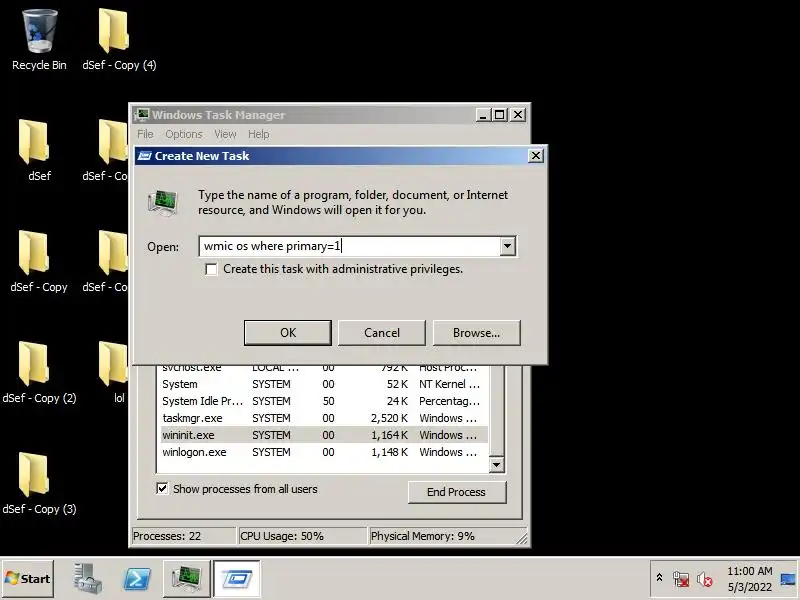Minimize the Windows Task Manager window

[x=483, y=115]
